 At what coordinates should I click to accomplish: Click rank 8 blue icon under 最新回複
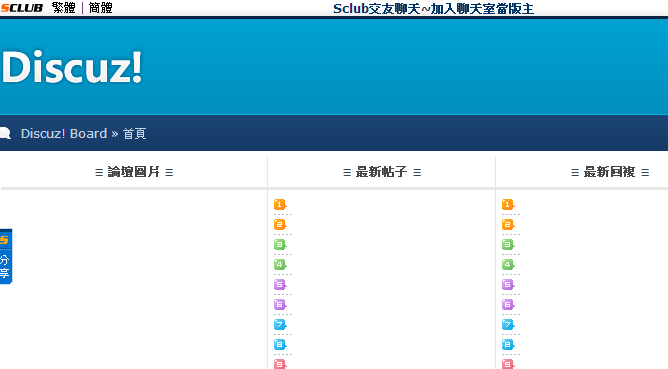point(508,345)
